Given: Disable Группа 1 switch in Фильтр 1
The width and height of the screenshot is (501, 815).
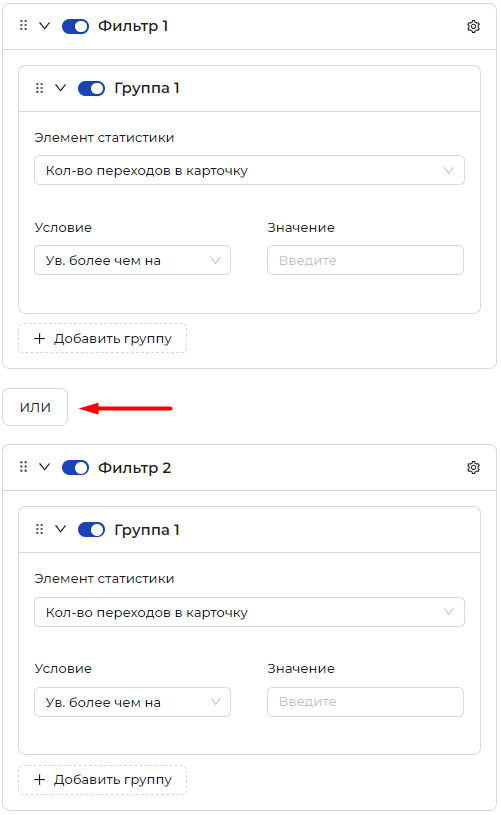Looking at the screenshot, I should point(91,88).
